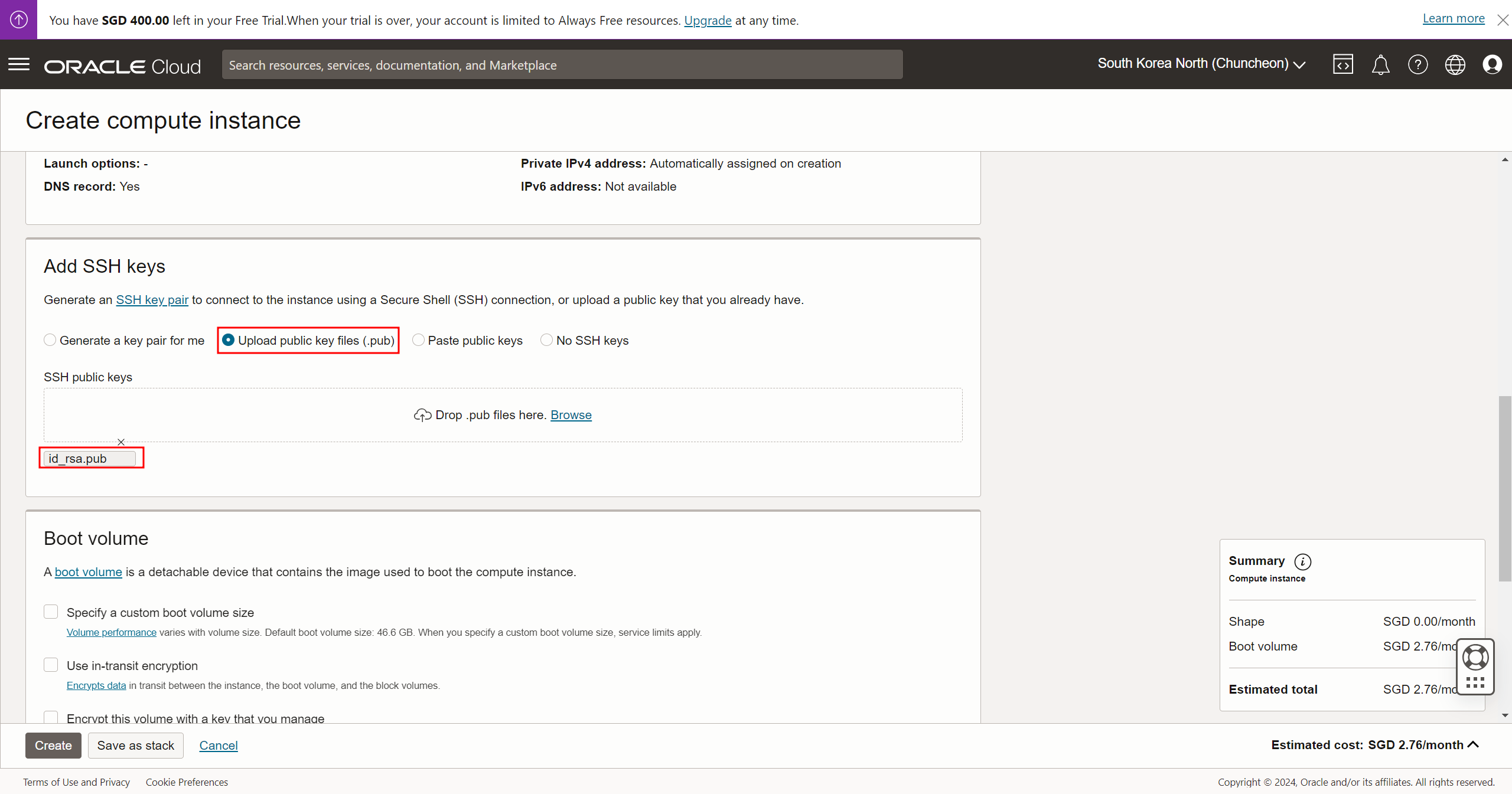
Task: Check Use in-transit encryption
Action: click(x=51, y=665)
